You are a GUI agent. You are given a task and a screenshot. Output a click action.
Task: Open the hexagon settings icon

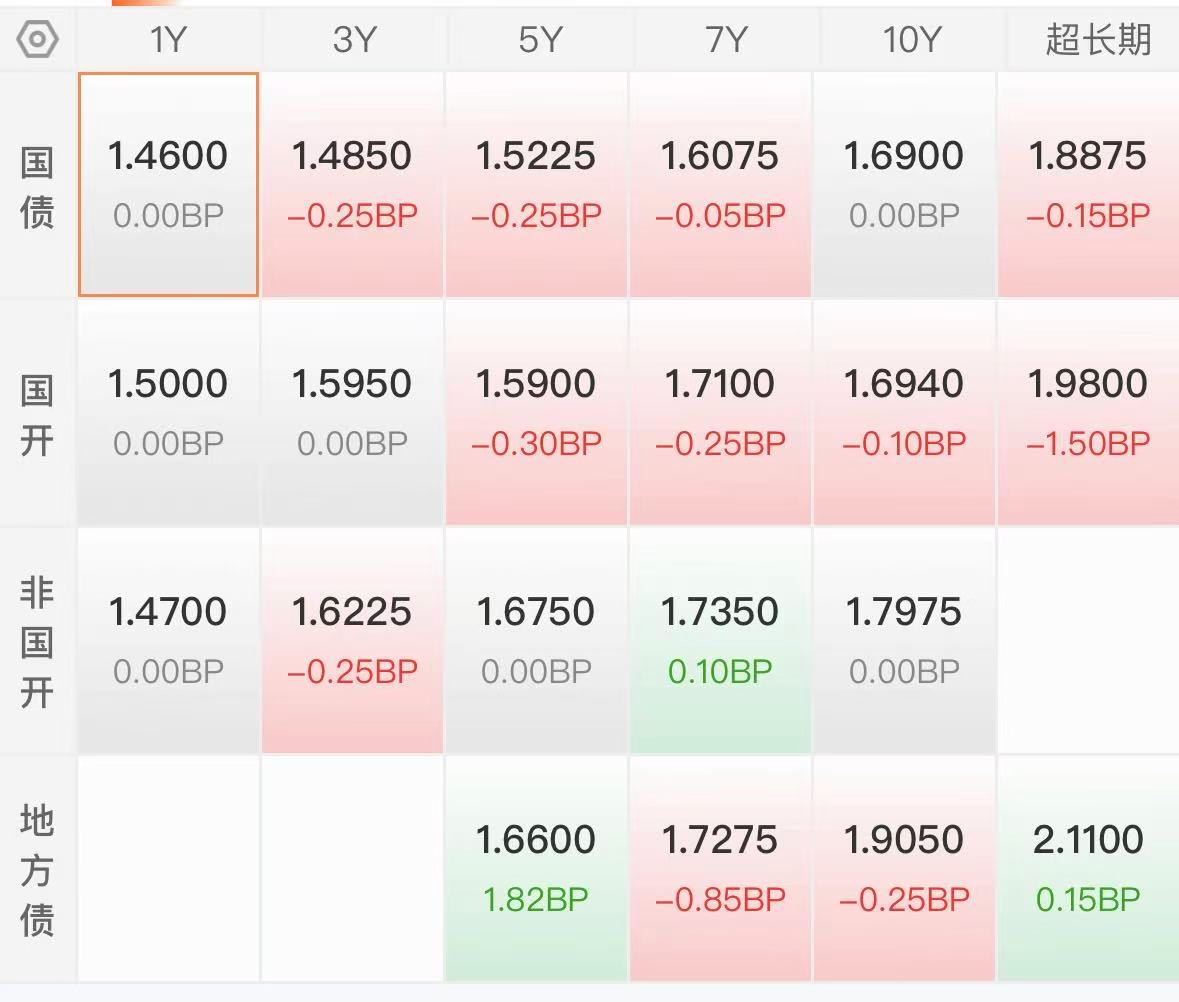pyautogui.click(x=37, y=39)
